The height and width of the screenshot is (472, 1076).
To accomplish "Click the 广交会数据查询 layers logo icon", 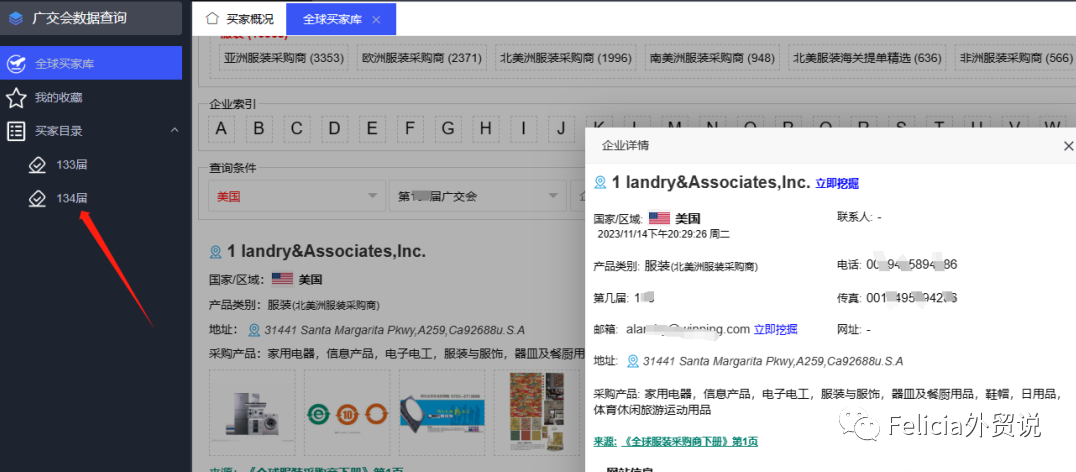I will 16,19.
